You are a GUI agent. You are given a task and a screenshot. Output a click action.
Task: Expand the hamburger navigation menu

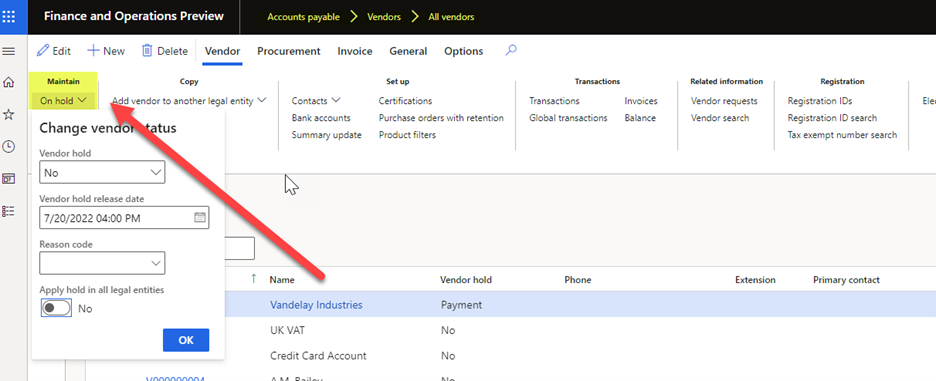[x=9, y=52]
